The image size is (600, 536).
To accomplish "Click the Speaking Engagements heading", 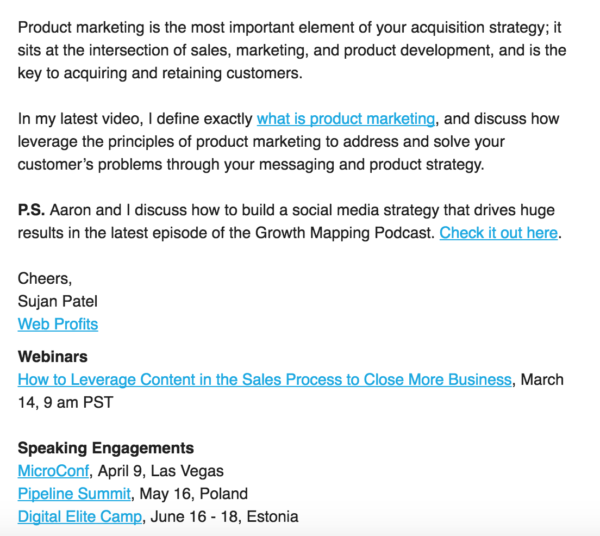I will (x=105, y=448).
